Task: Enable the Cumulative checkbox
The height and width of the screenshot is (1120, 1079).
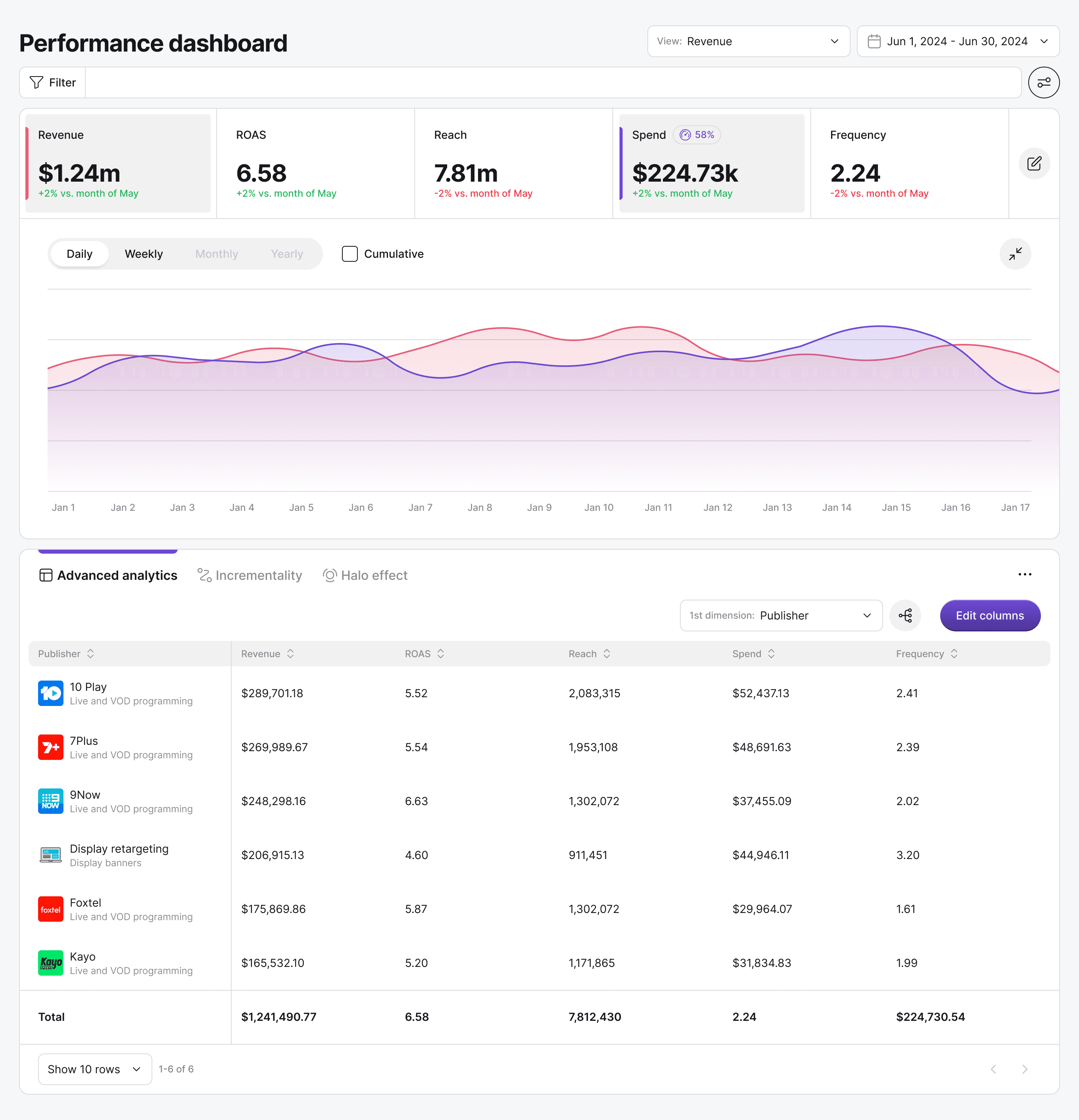Action: tap(350, 254)
